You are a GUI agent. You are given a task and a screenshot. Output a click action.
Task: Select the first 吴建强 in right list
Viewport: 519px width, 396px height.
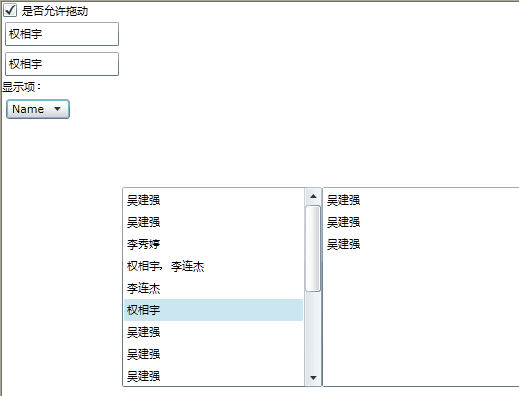coord(421,200)
